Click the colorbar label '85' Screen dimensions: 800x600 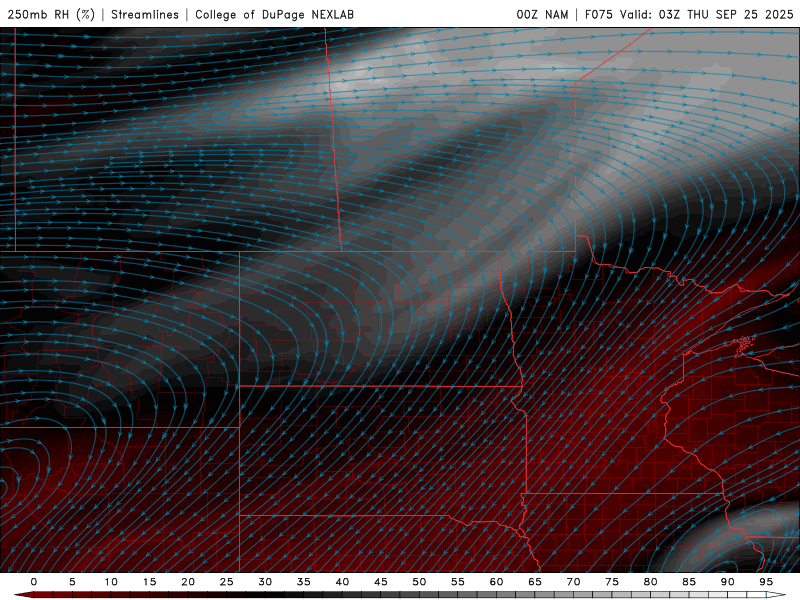click(x=689, y=582)
